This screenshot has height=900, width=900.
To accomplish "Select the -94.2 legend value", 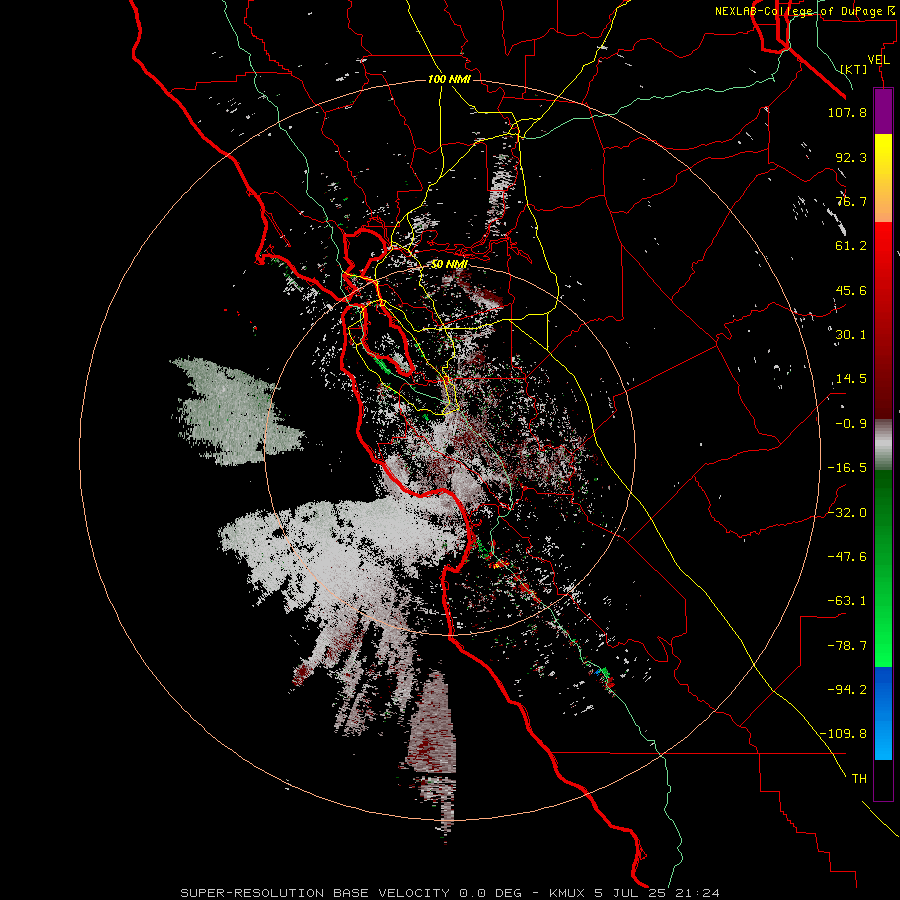I will coord(847,689).
